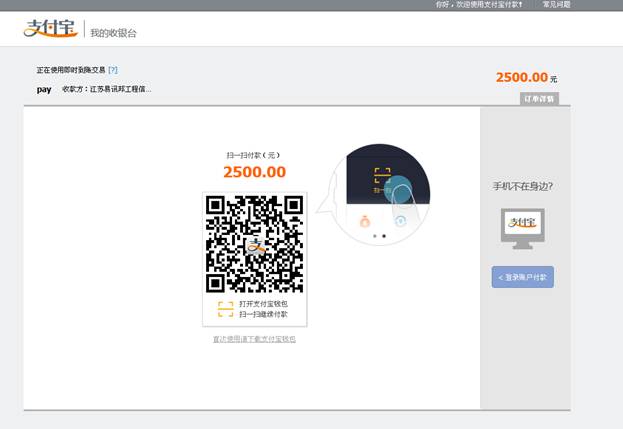Click the 手机不在身边? prompt text

[523, 186]
